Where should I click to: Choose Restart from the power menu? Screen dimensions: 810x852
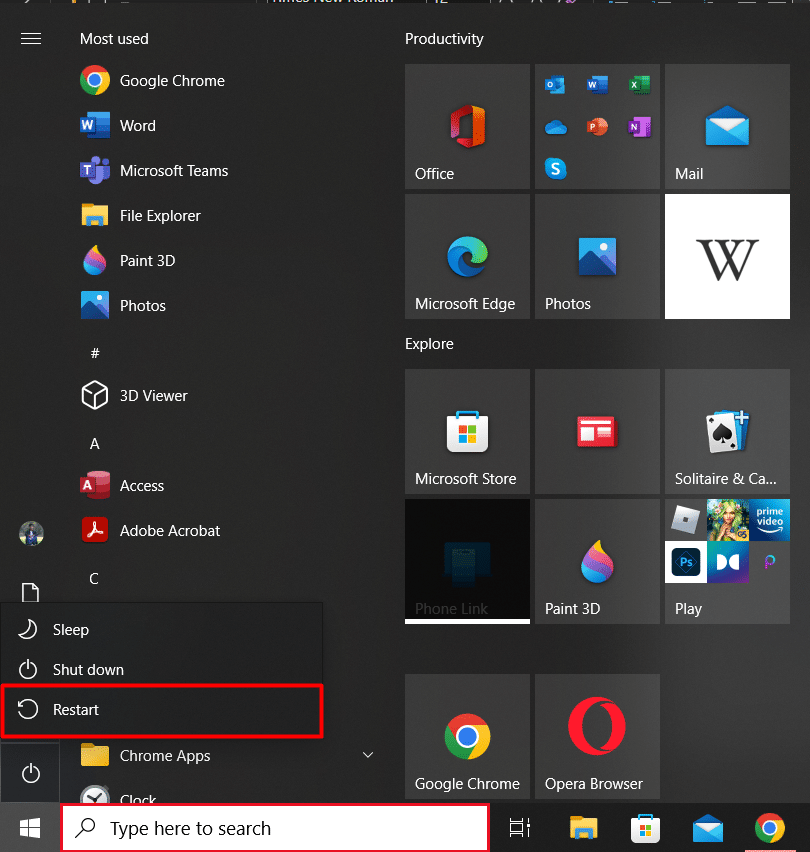(162, 710)
